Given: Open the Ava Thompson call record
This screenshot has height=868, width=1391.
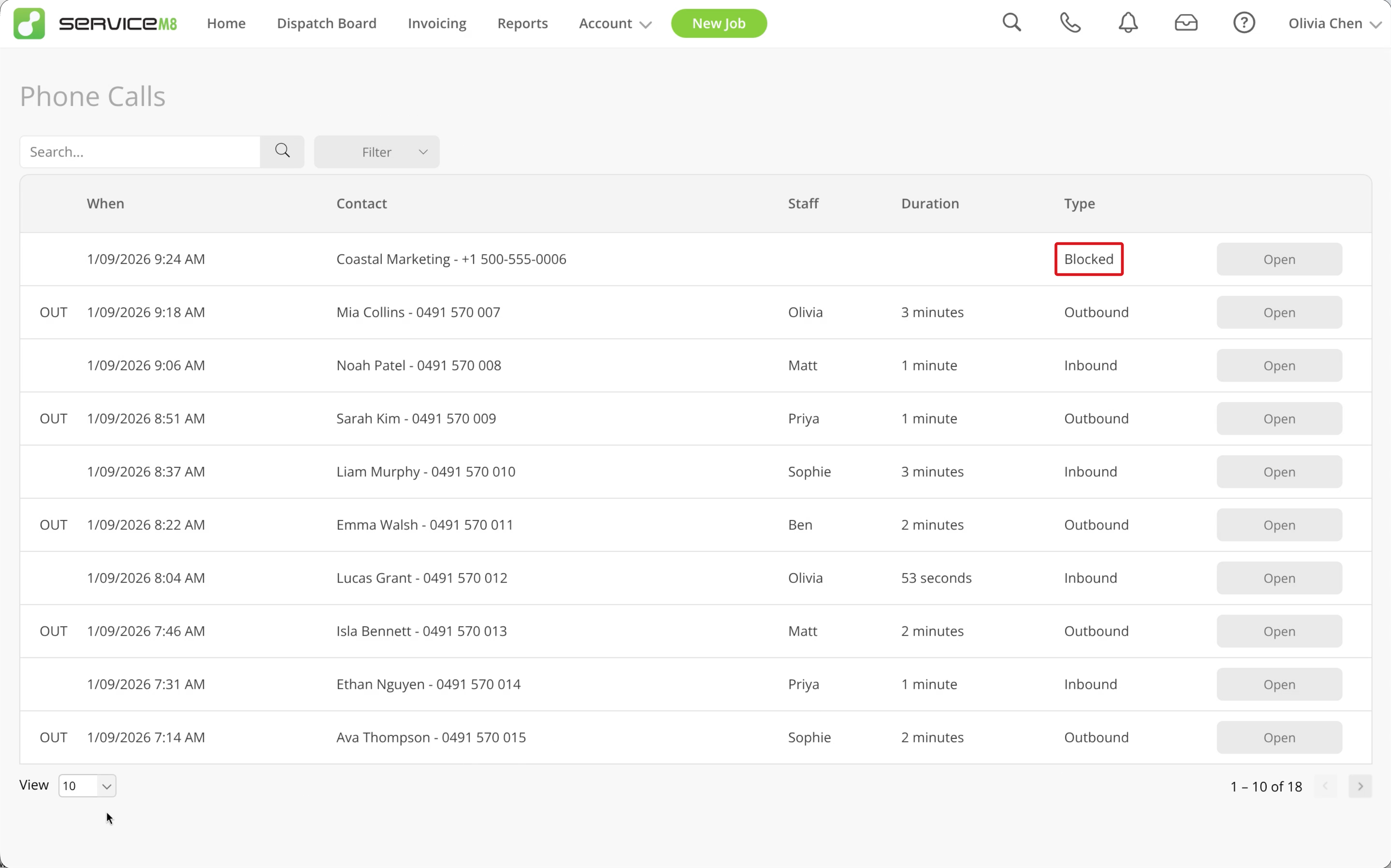Looking at the screenshot, I should [1279, 737].
